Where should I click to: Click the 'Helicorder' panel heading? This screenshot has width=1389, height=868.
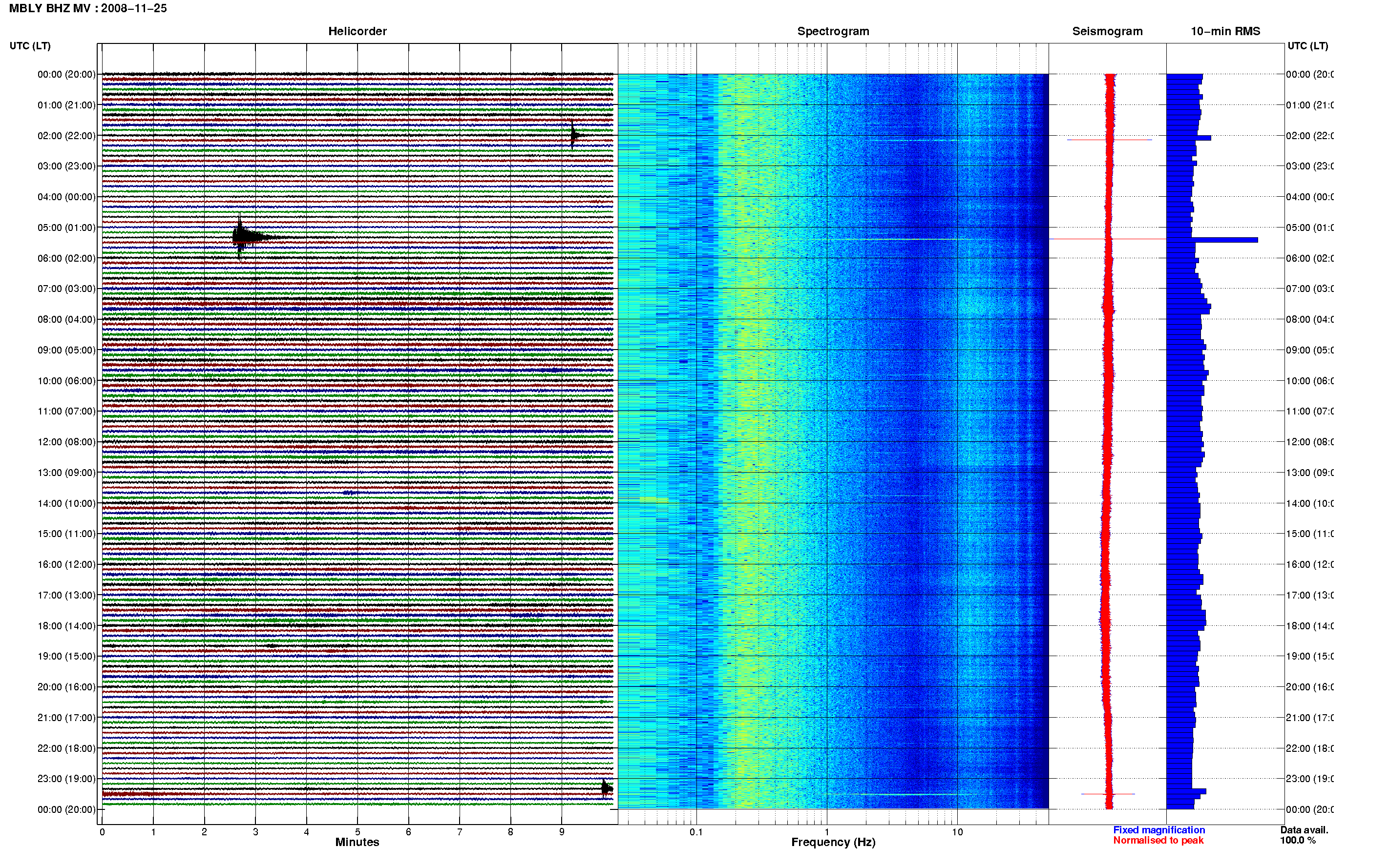coord(357,32)
